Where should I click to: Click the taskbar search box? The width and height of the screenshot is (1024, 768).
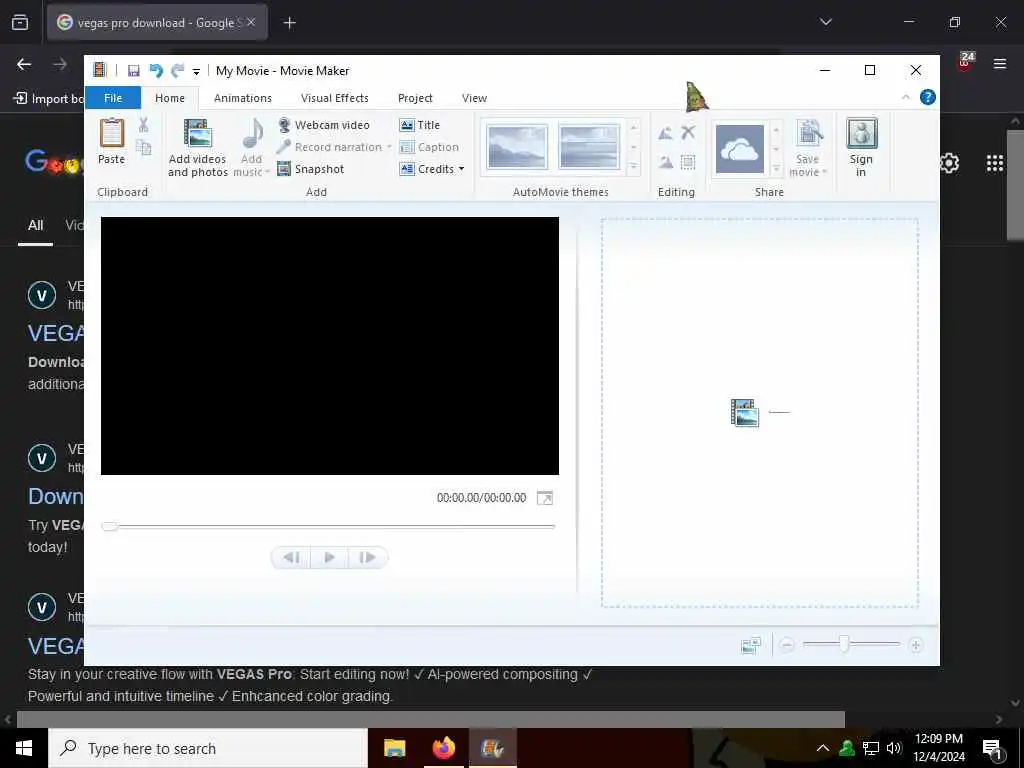[208, 748]
